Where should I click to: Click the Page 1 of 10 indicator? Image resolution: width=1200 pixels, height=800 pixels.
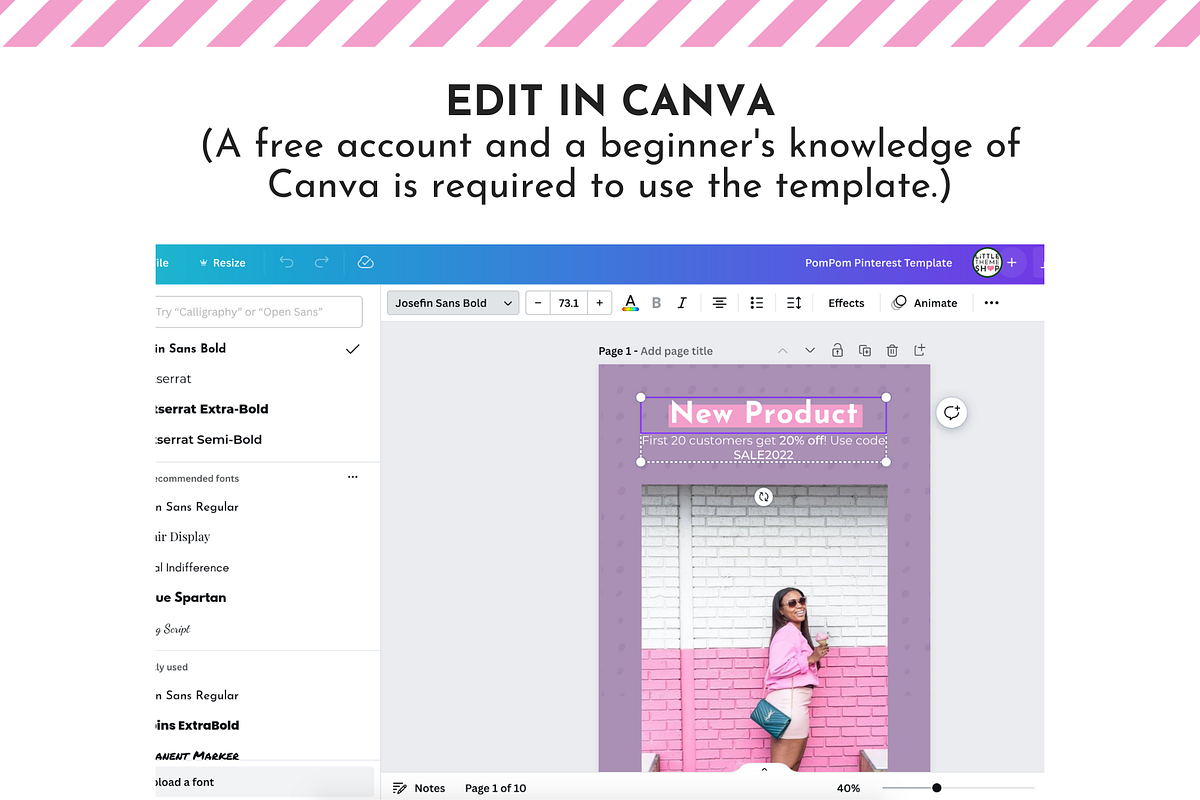[495, 788]
